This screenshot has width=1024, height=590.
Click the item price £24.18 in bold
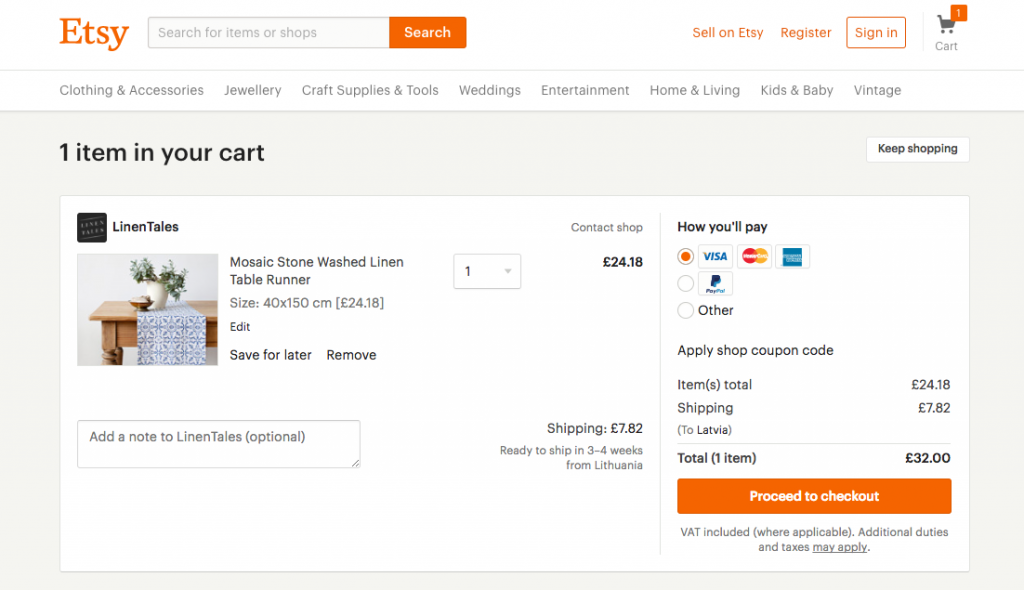622,262
